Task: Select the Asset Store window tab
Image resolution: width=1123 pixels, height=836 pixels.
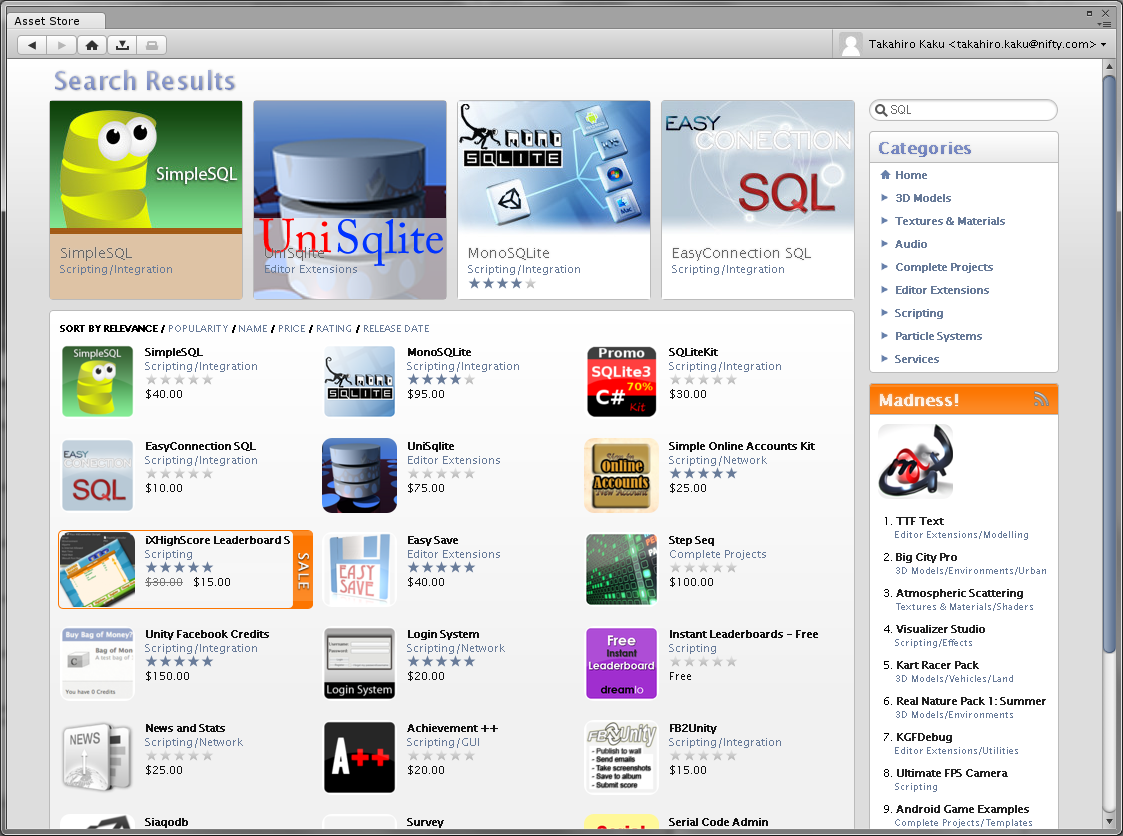Action: point(56,21)
